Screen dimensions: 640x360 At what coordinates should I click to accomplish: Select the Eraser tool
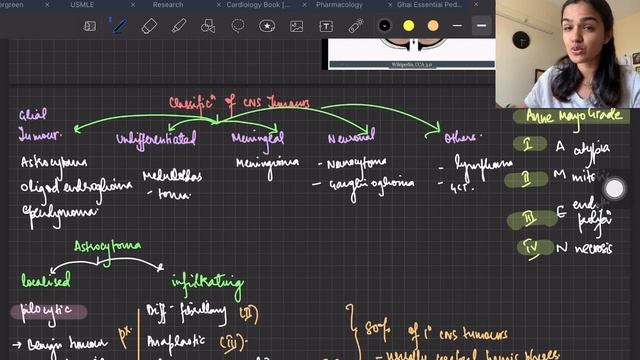(149, 26)
